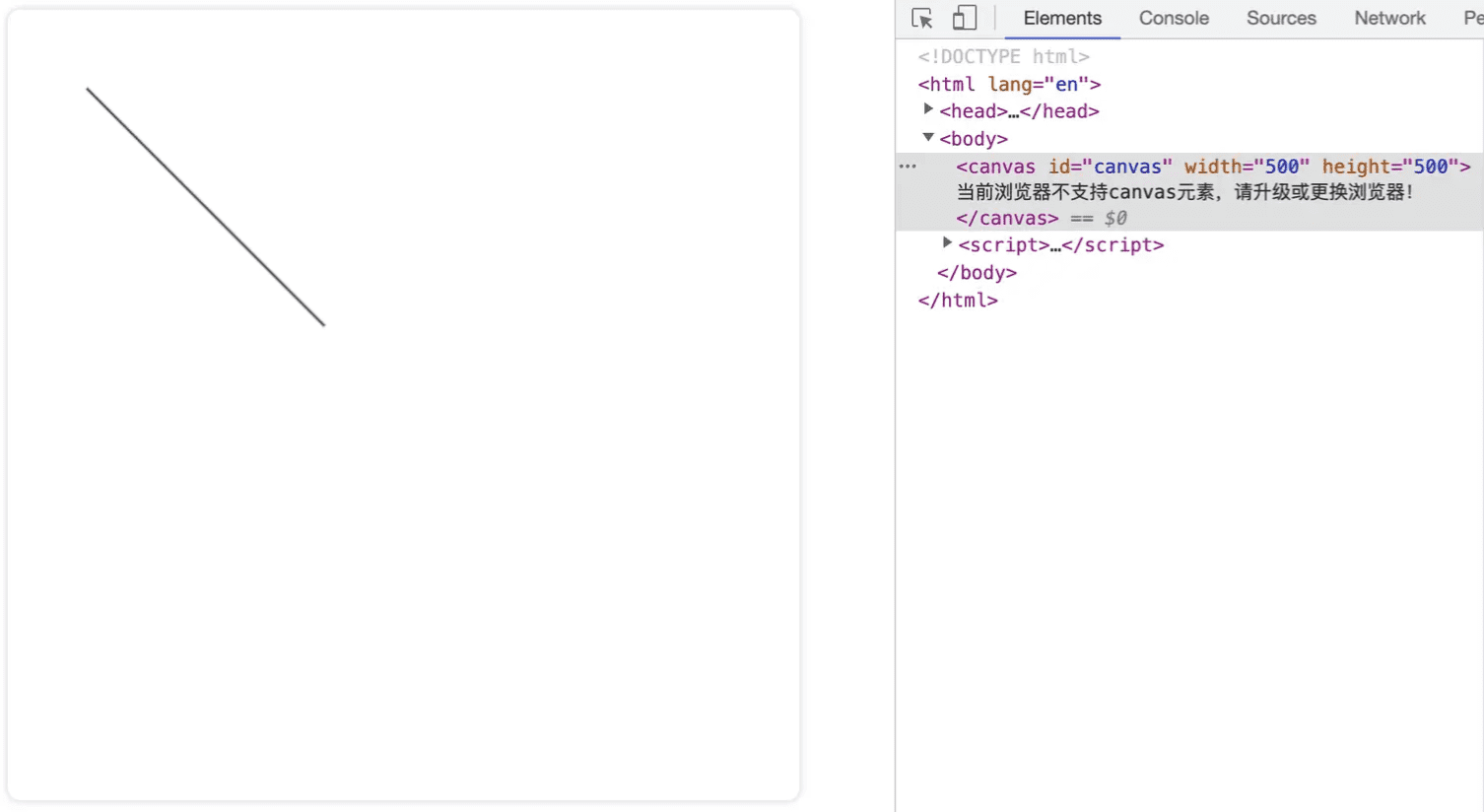Select the Chinese canvas fallback text

(x=1184, y=192)
